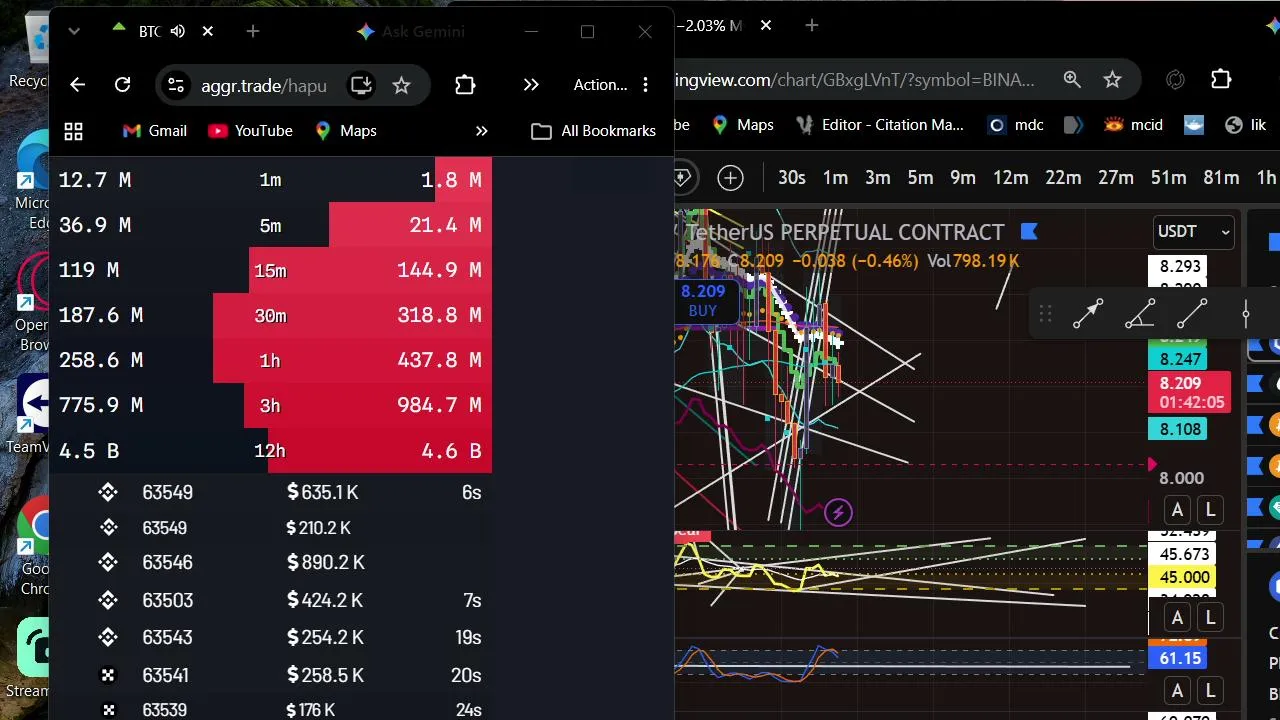Viewport: 1280px width, 720px height.
Task: Open mcid bookmark
Action: click(x=1133, y=125)
